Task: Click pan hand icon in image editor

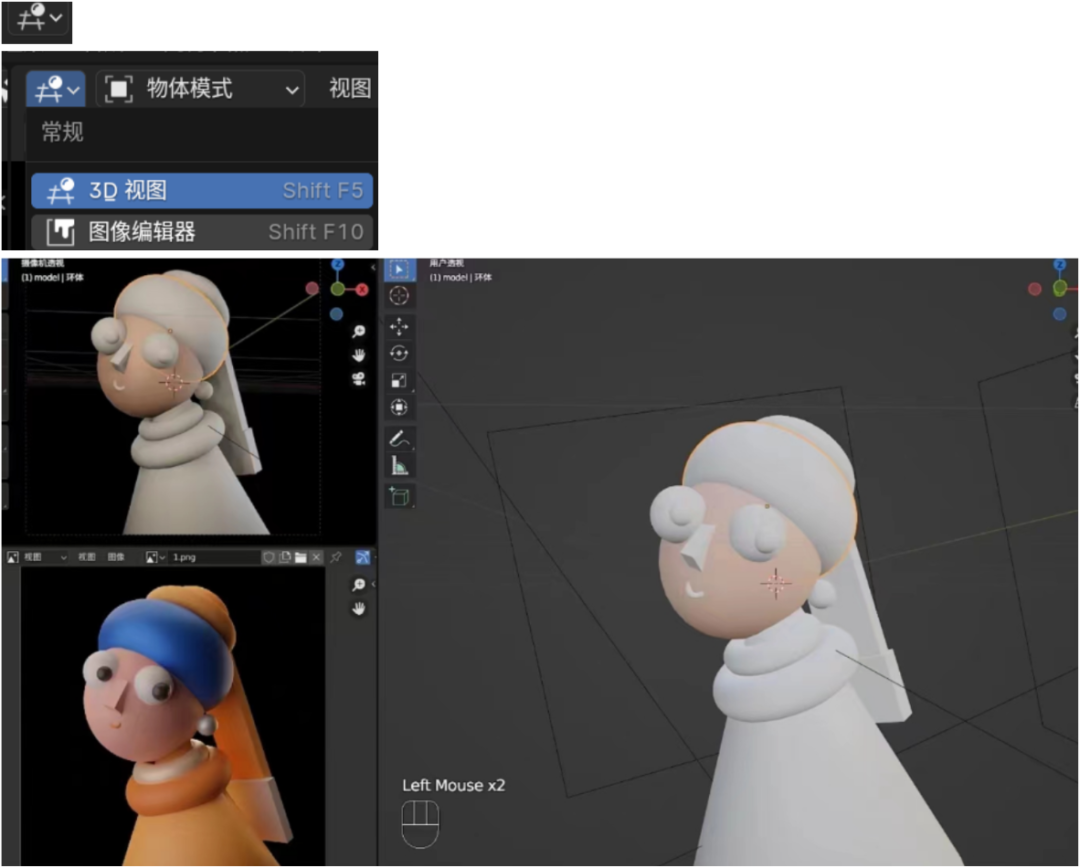Action: 359,608
